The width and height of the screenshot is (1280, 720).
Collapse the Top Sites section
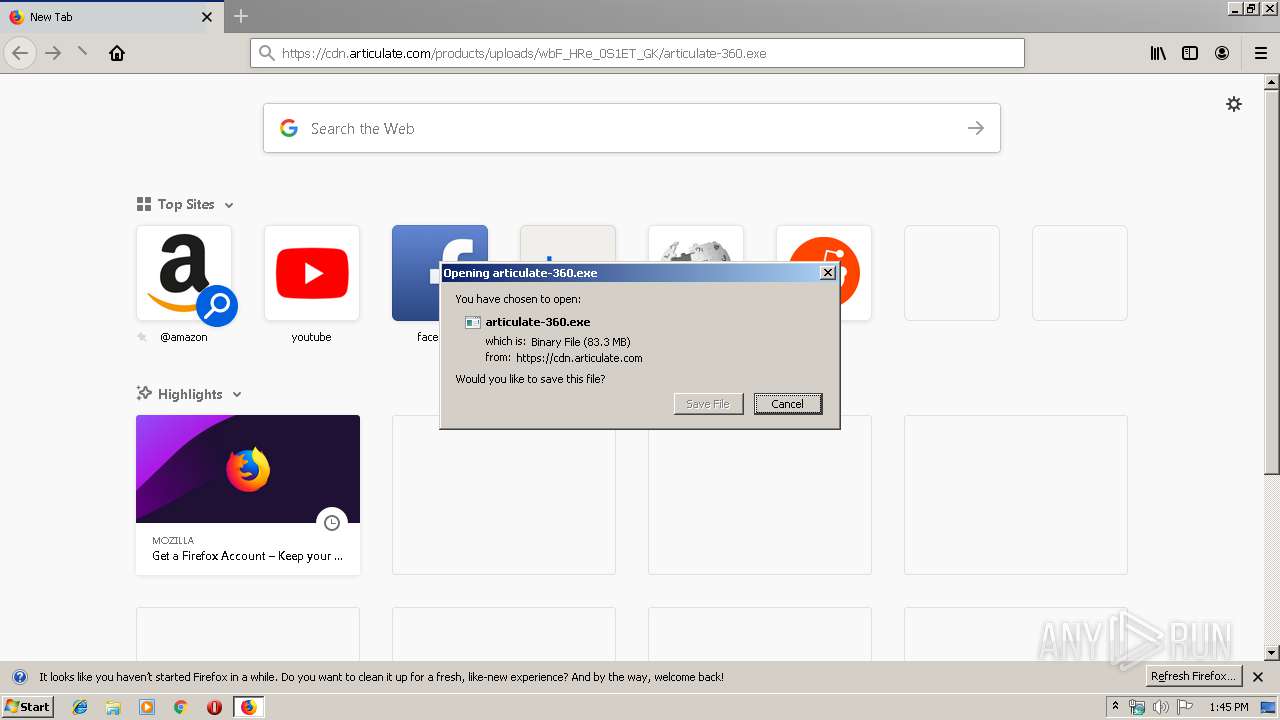(x=229, y=205)
